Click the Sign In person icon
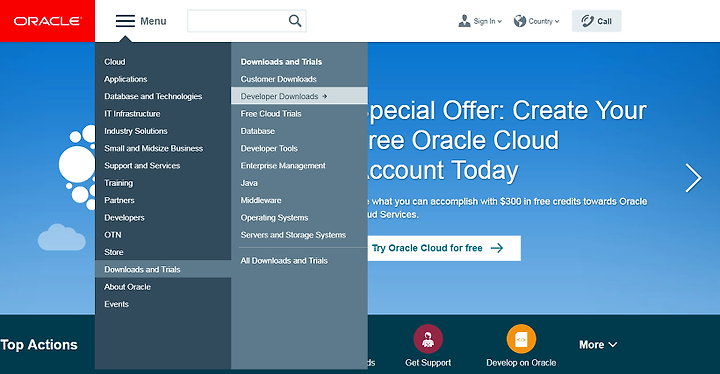Viewport: 720px width, 374px height. click(x=464, y=21)
